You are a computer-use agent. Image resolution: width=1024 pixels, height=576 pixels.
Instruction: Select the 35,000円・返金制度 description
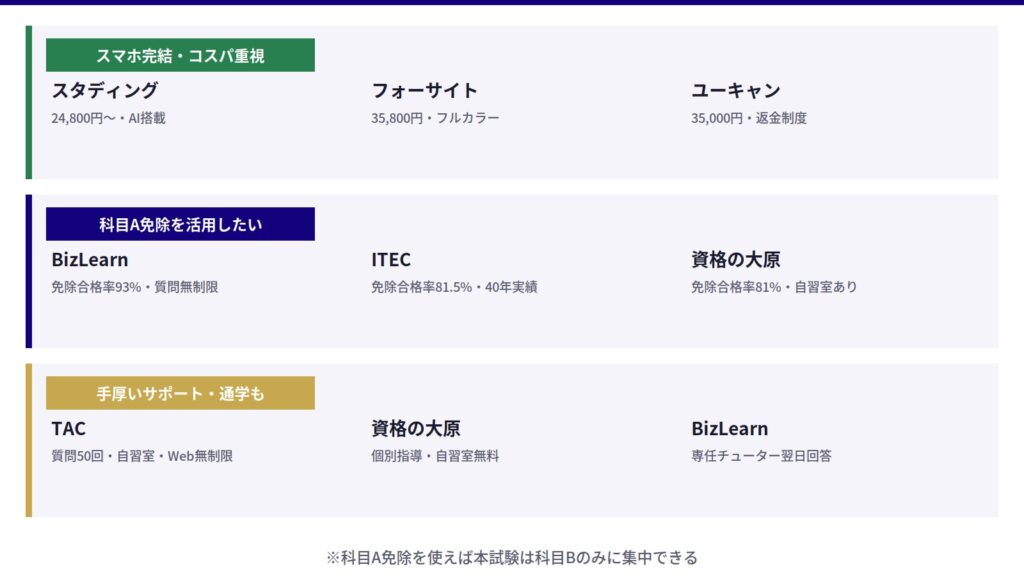749,118
